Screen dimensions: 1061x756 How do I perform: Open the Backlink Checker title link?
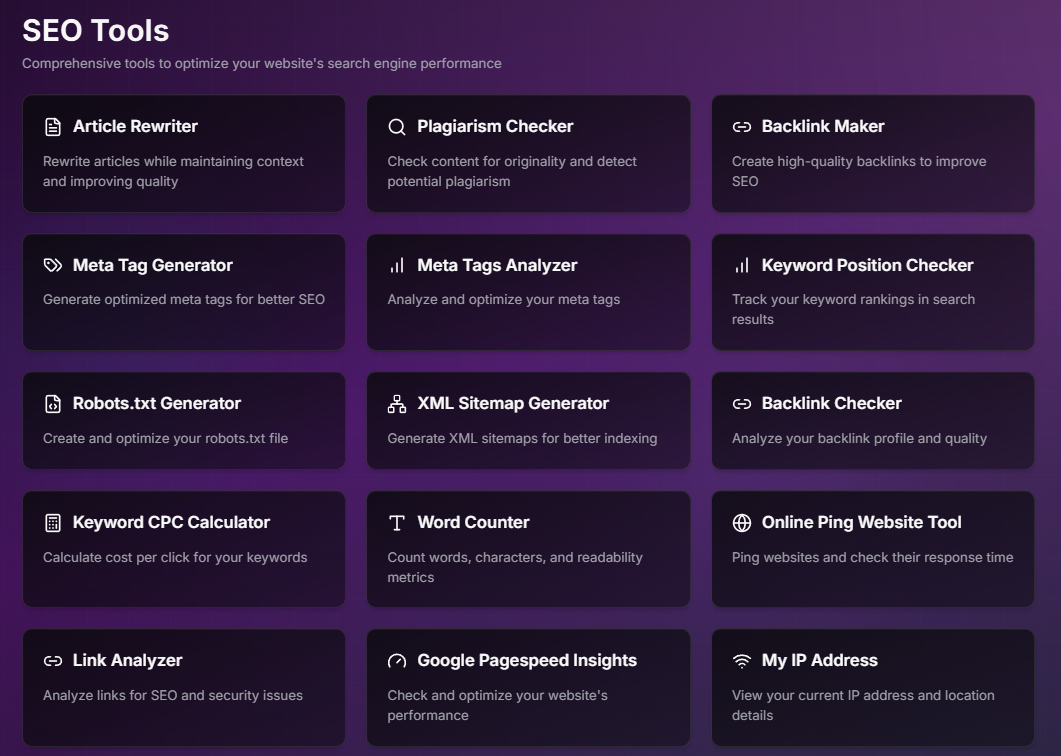coord(831,403)
